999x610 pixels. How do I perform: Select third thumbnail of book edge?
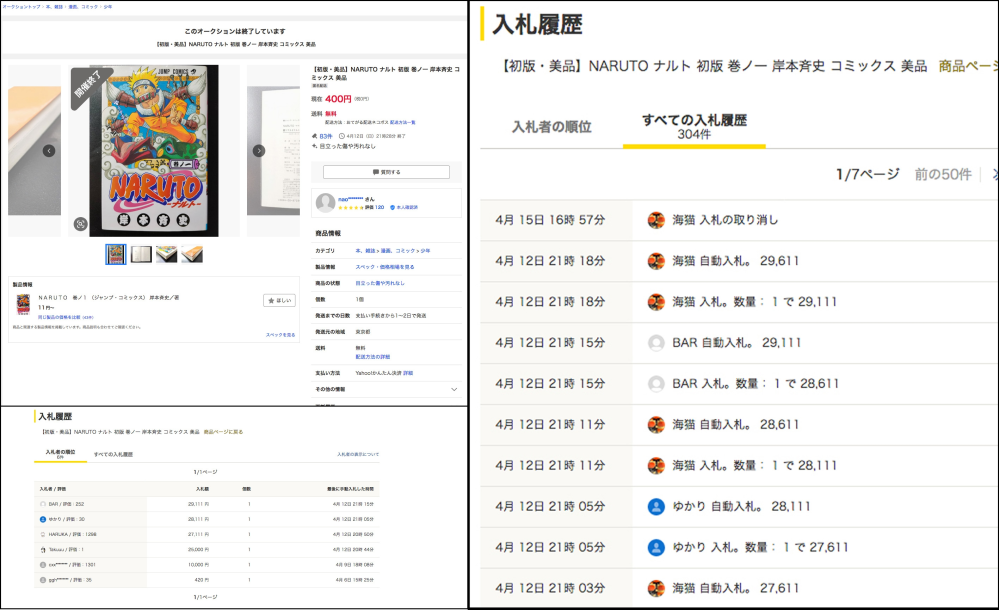click(x=167, y=254)
